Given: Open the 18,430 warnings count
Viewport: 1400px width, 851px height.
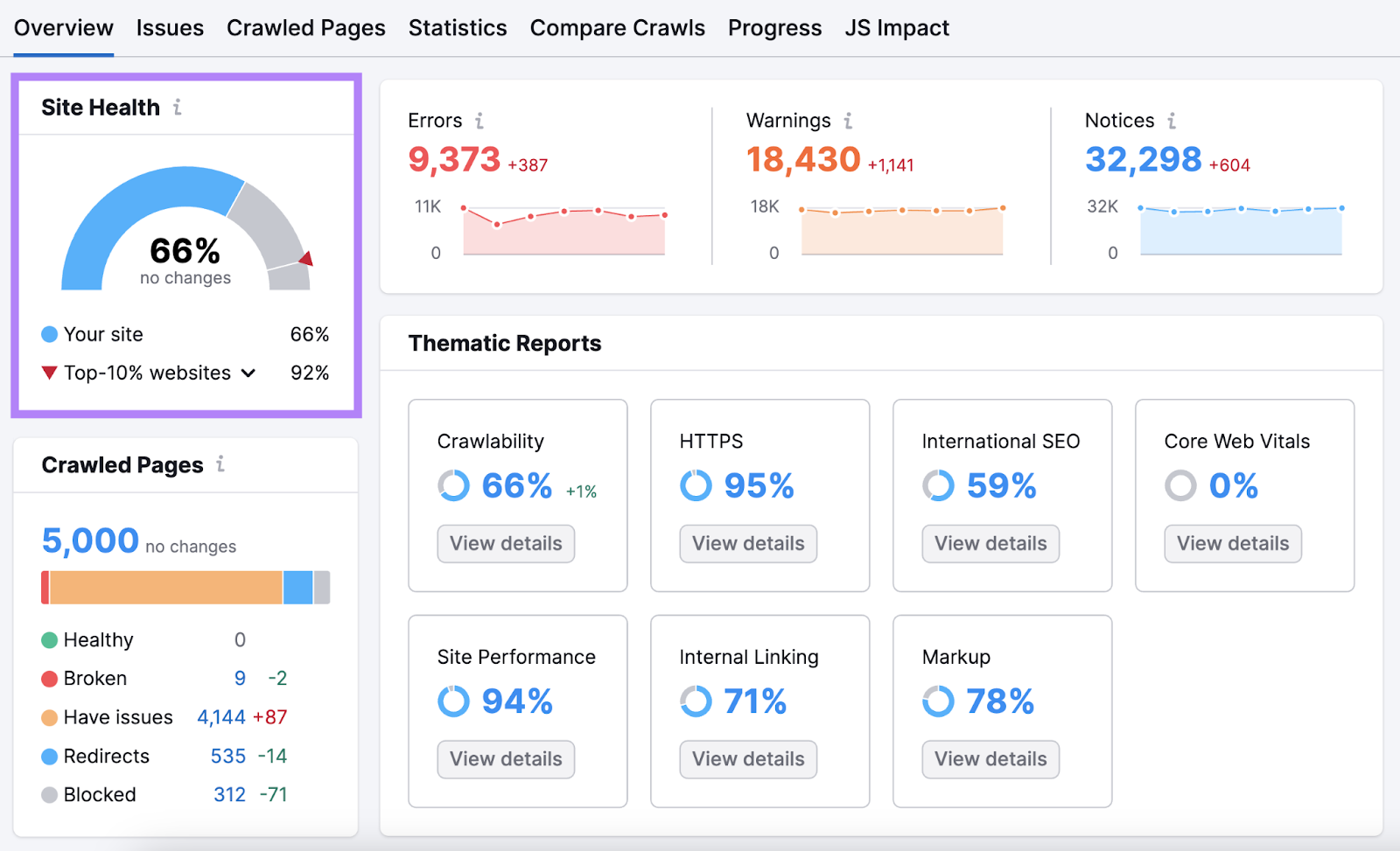Looking at the screenshot, I should point(803,159).
